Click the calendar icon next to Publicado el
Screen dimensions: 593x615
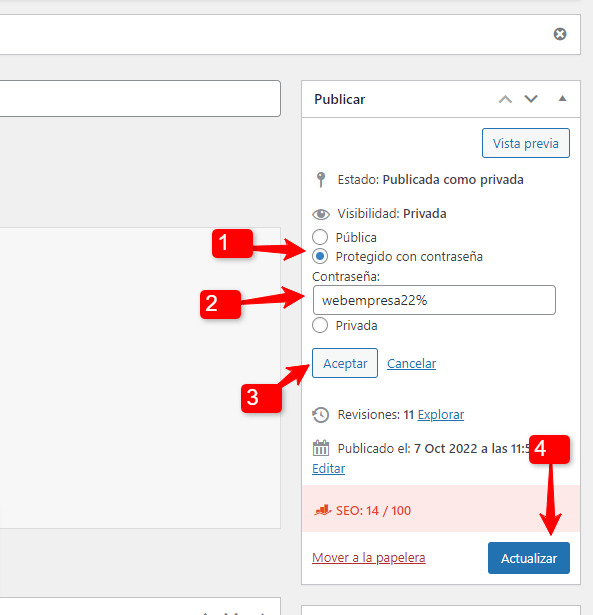tap(321, 448)
